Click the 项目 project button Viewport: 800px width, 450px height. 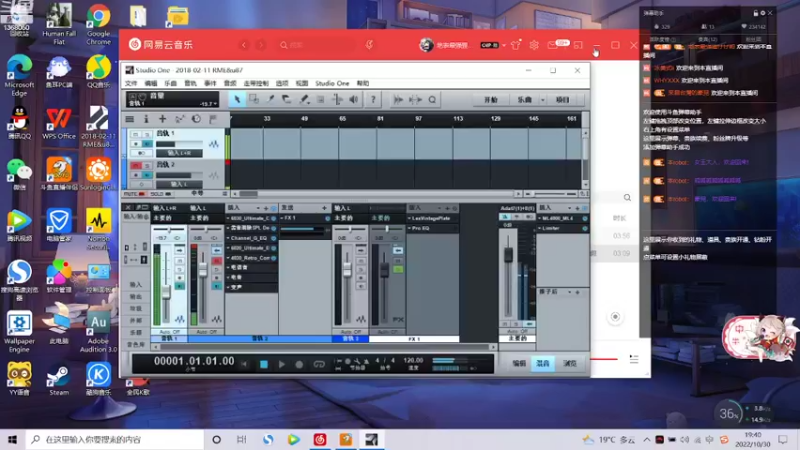click(x=562, y=100)
